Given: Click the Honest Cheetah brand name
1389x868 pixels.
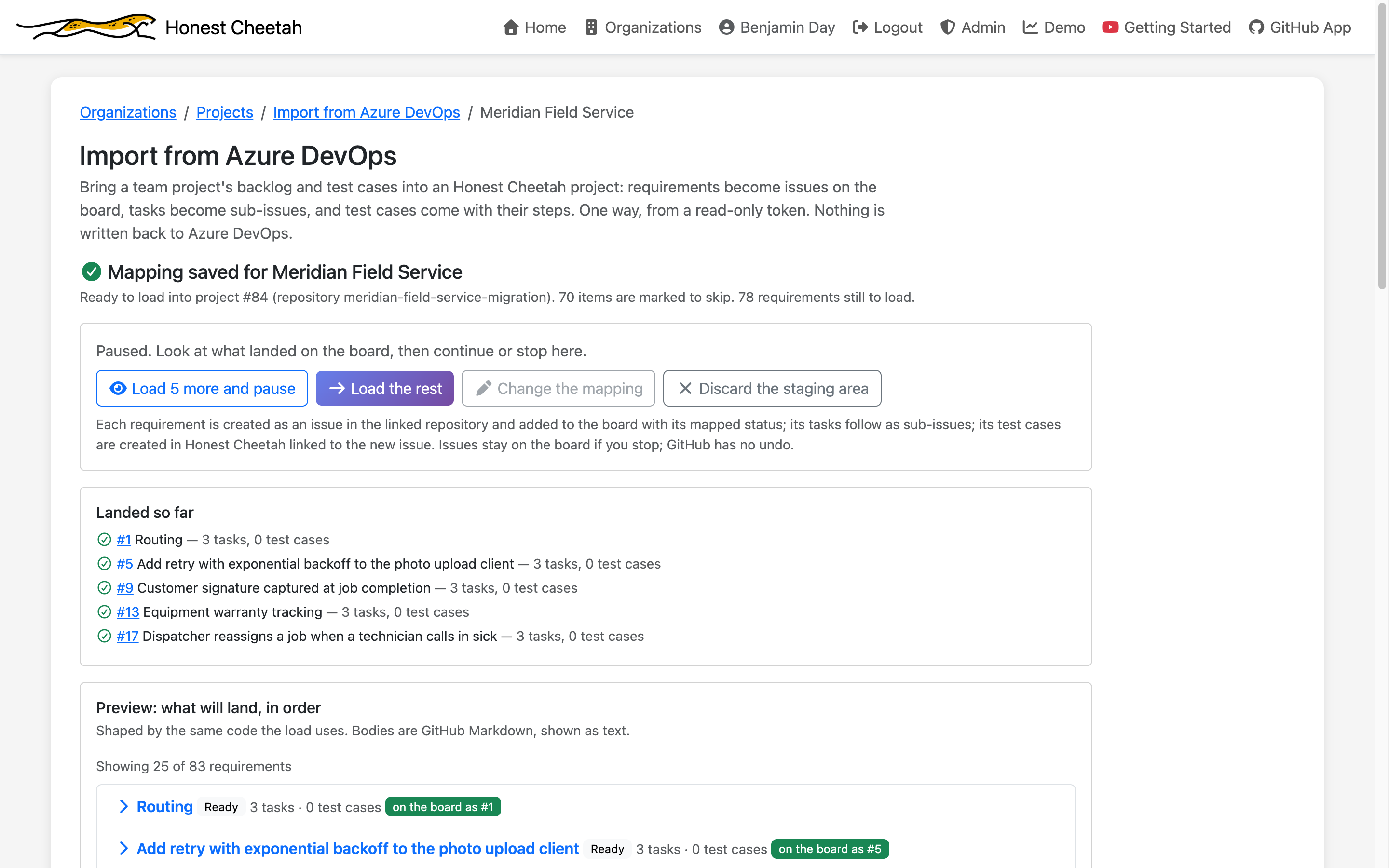Looking at the screenshot, I should [x=233, y=27].
